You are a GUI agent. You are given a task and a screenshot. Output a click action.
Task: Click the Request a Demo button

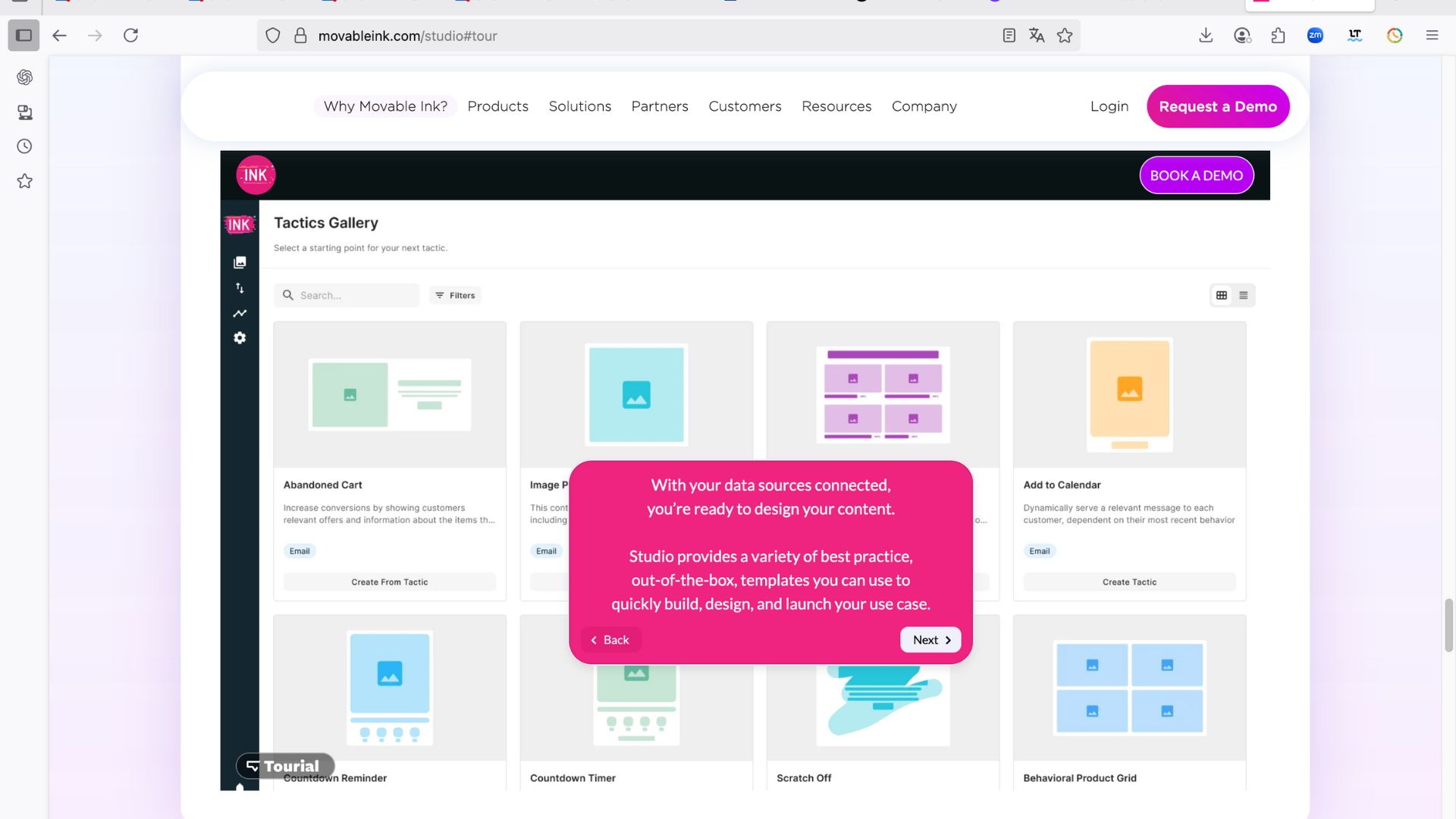1217,107
